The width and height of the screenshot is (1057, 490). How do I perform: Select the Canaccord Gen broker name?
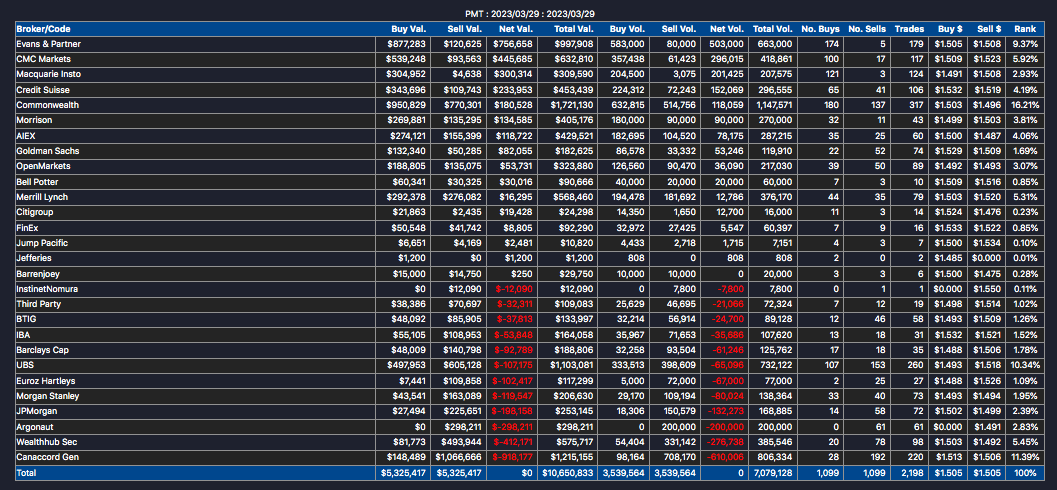coord(47,458)
